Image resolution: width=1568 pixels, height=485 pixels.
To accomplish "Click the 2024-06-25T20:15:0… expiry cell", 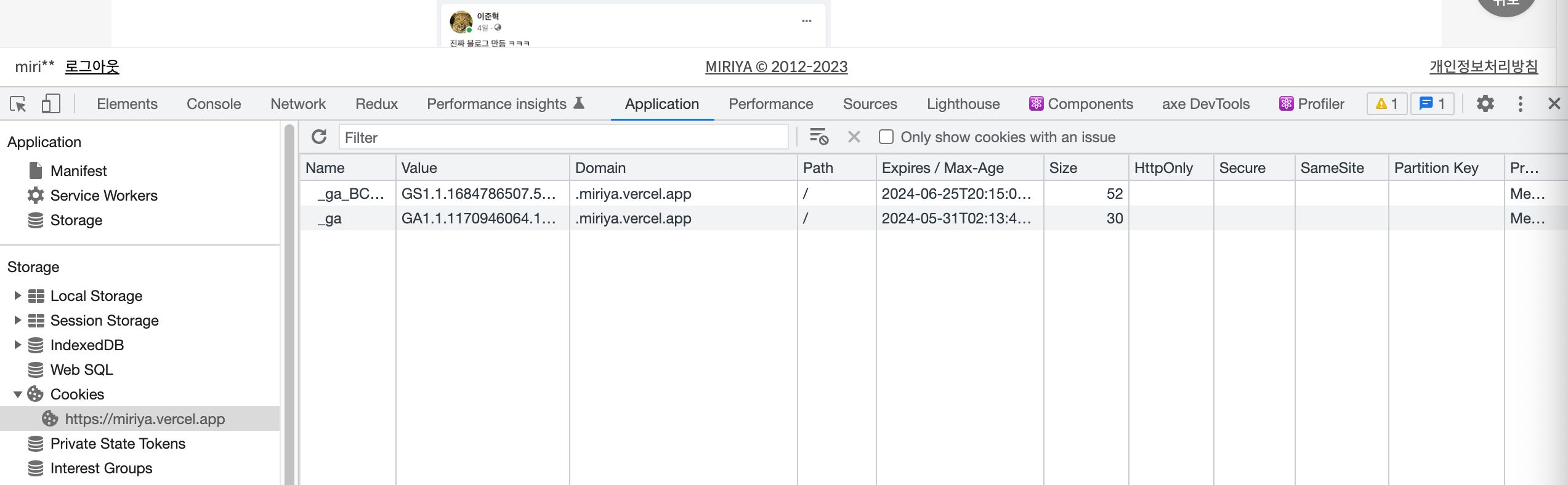I will coord(960,193).
